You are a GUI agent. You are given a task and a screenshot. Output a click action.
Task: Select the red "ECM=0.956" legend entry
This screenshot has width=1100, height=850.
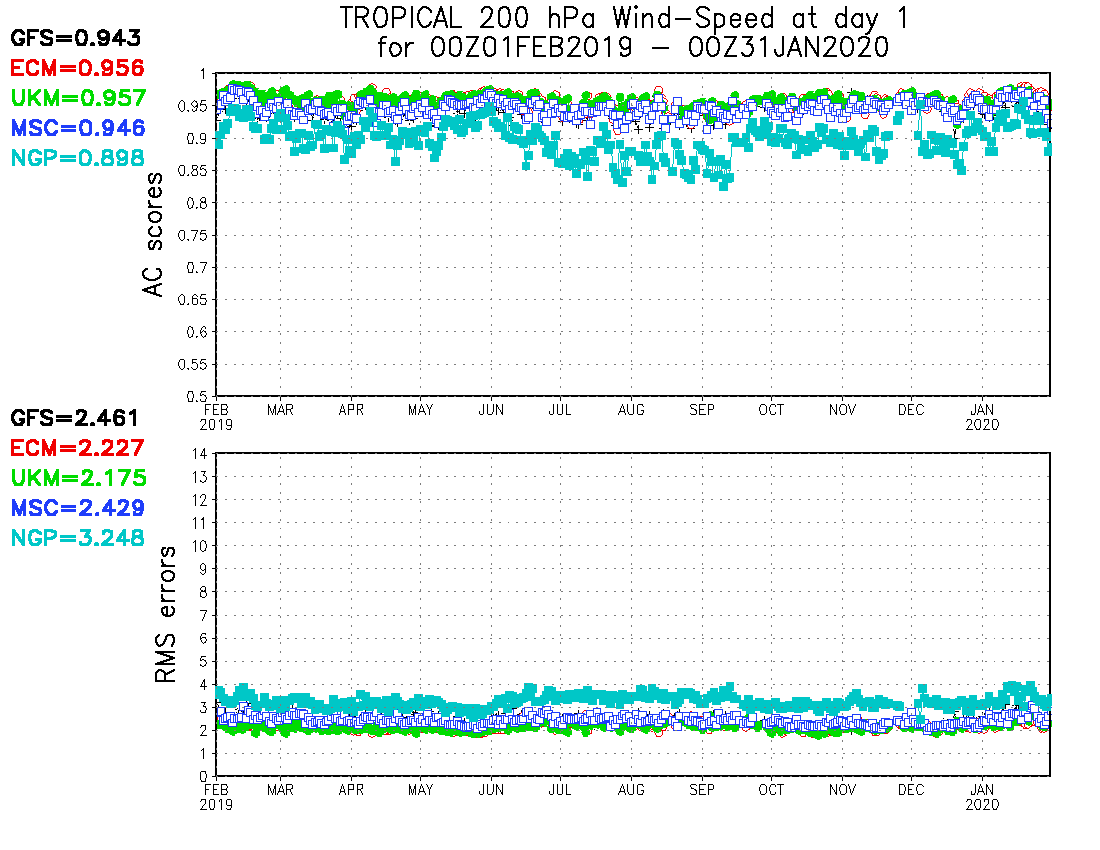coord(77,68)
